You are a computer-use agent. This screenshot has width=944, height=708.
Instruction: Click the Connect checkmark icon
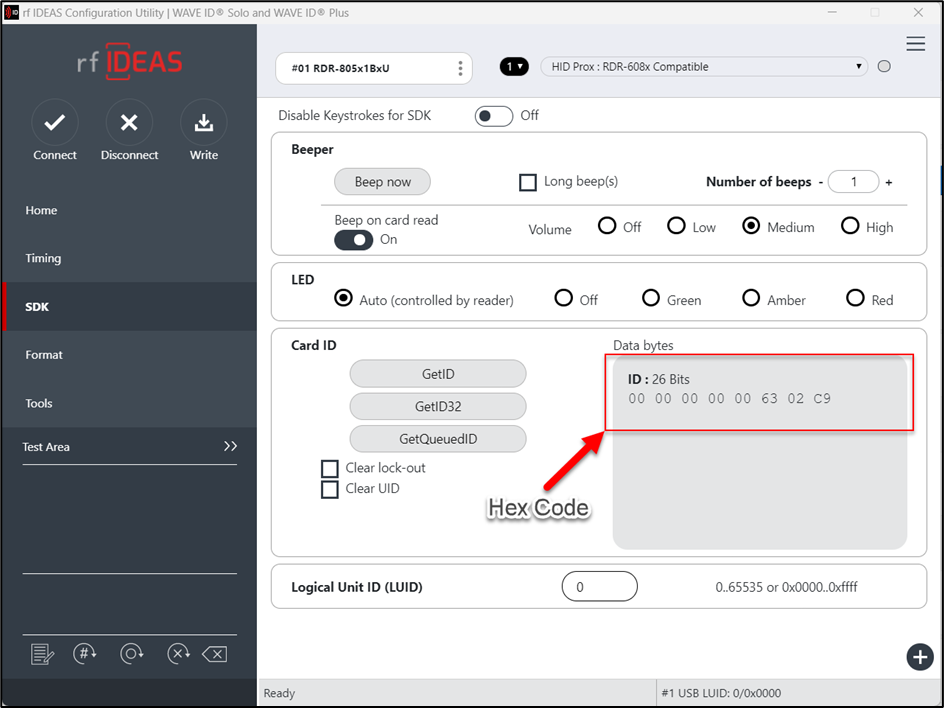[55, 122]
